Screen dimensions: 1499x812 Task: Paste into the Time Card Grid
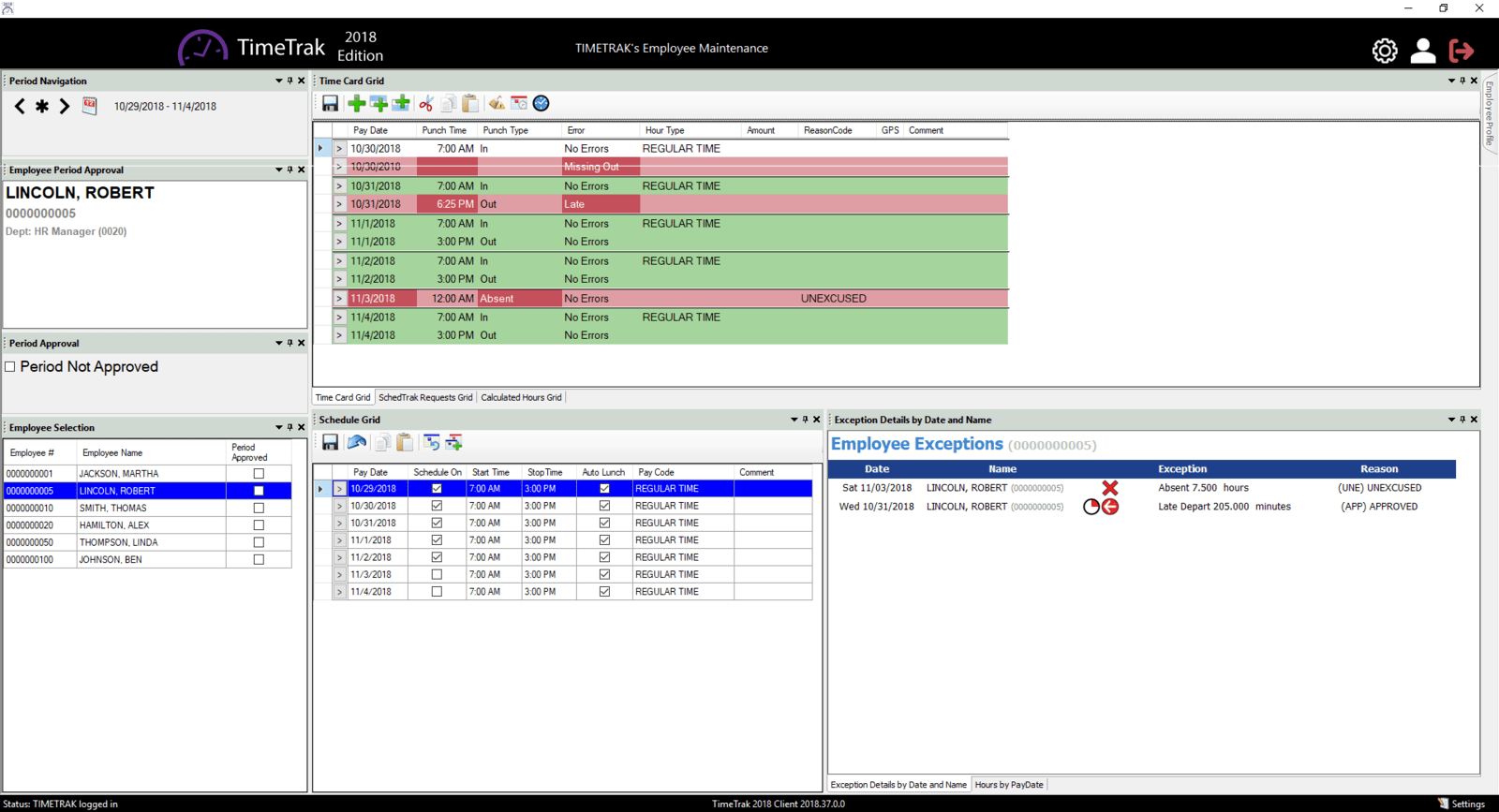coord(470,104)
